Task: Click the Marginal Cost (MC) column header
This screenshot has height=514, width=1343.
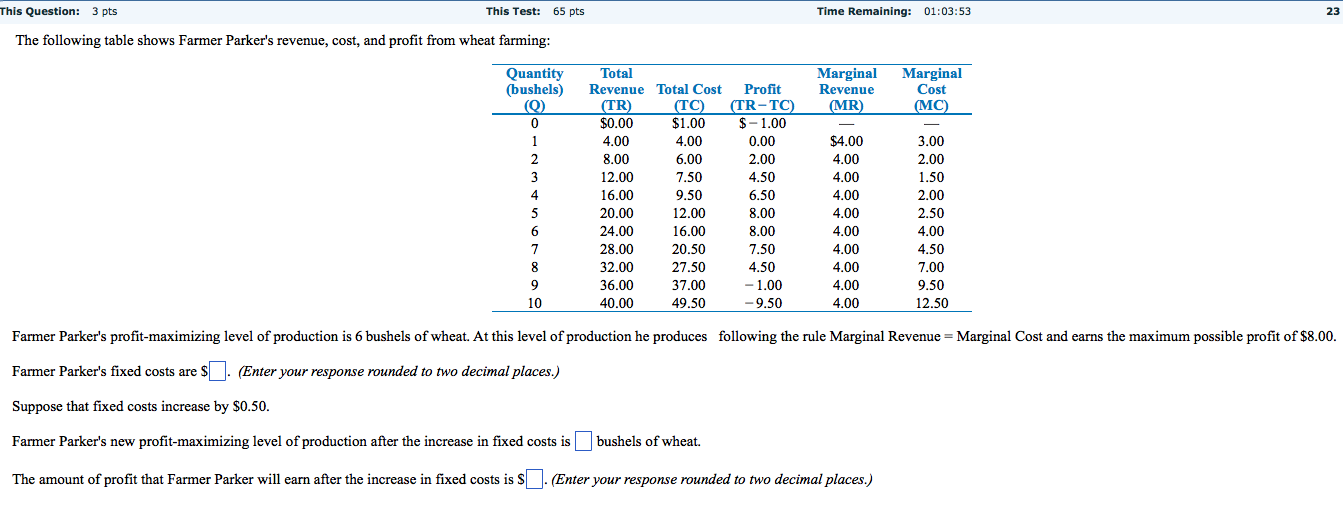Action: coord(931,89)
